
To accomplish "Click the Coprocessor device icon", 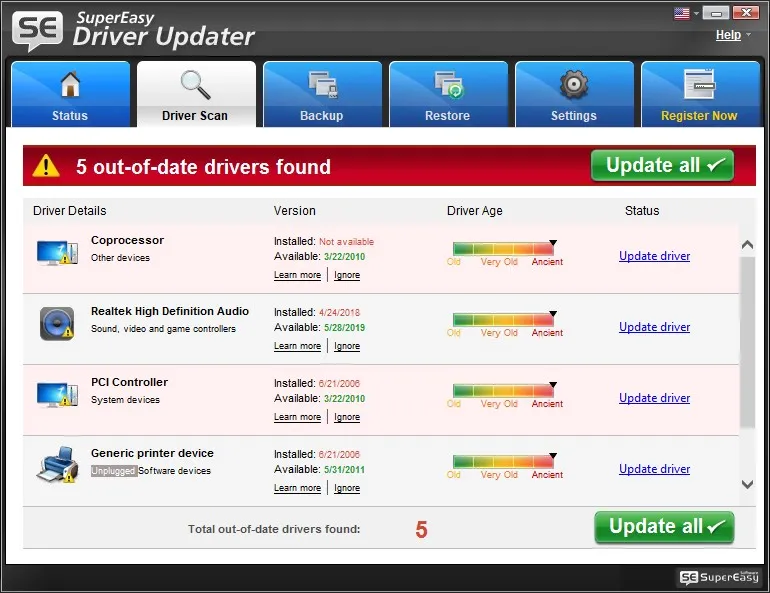I will (56, 252).
